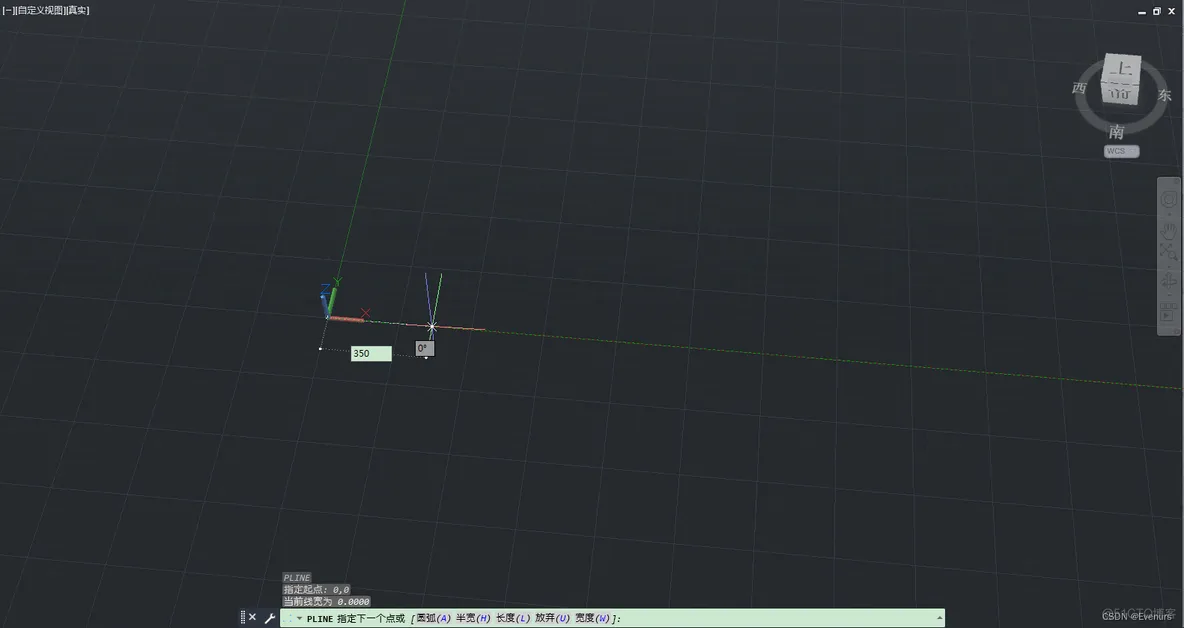Expand command history with arrow at right end

[939, 617]
